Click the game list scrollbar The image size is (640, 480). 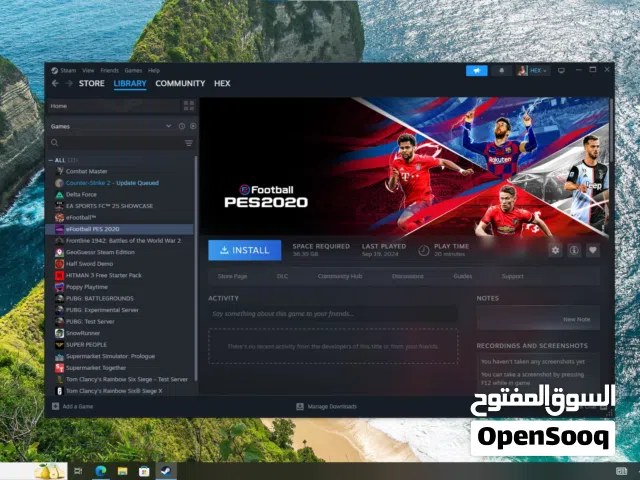click(x=196, y=268)
